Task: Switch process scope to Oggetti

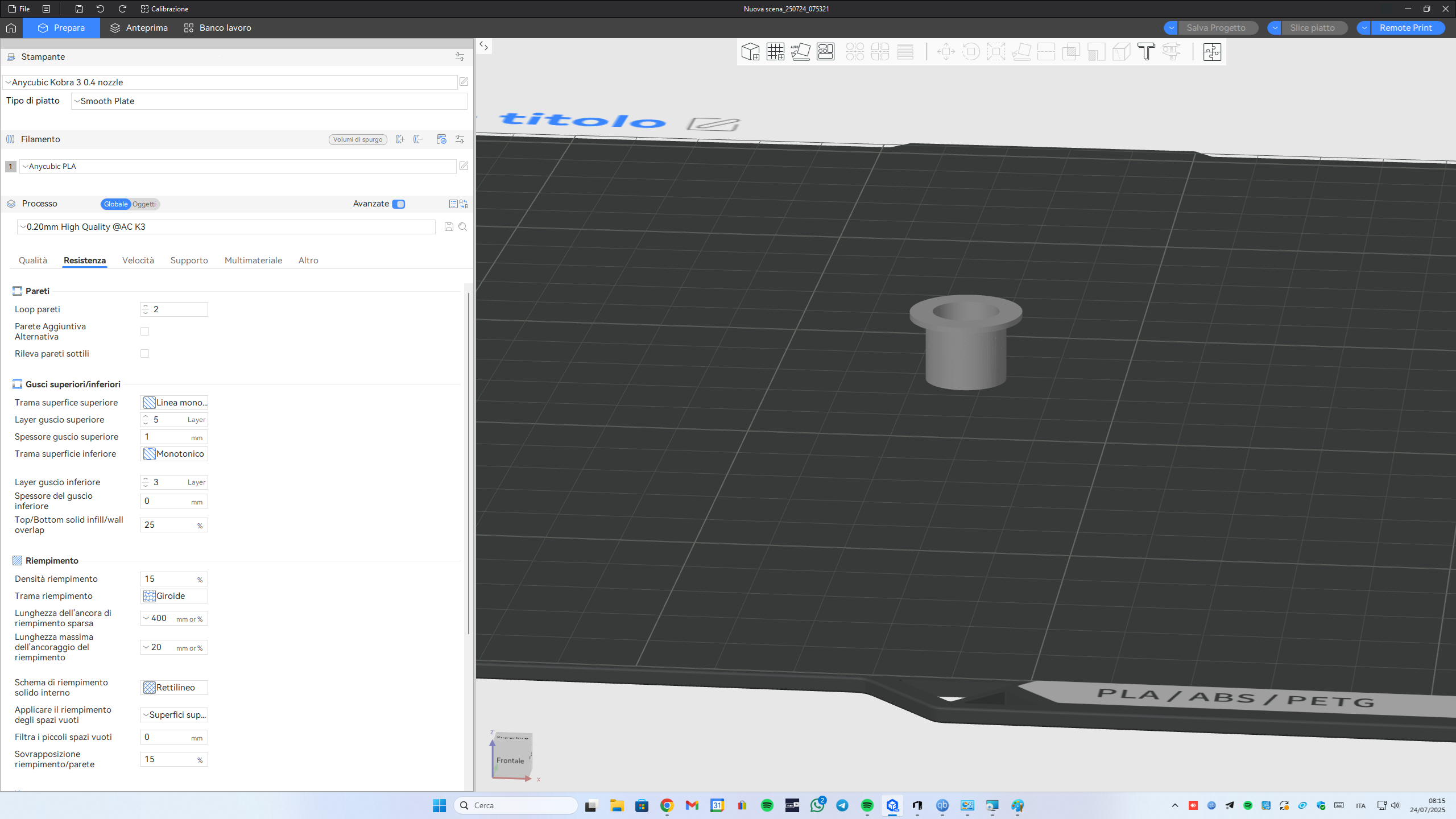Action: (144, 204)
